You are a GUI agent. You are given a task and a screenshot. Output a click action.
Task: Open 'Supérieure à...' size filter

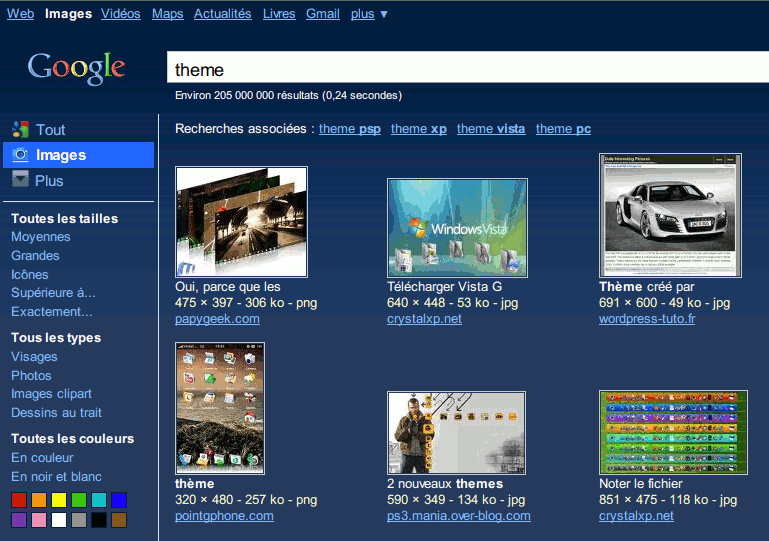point(53,293)
